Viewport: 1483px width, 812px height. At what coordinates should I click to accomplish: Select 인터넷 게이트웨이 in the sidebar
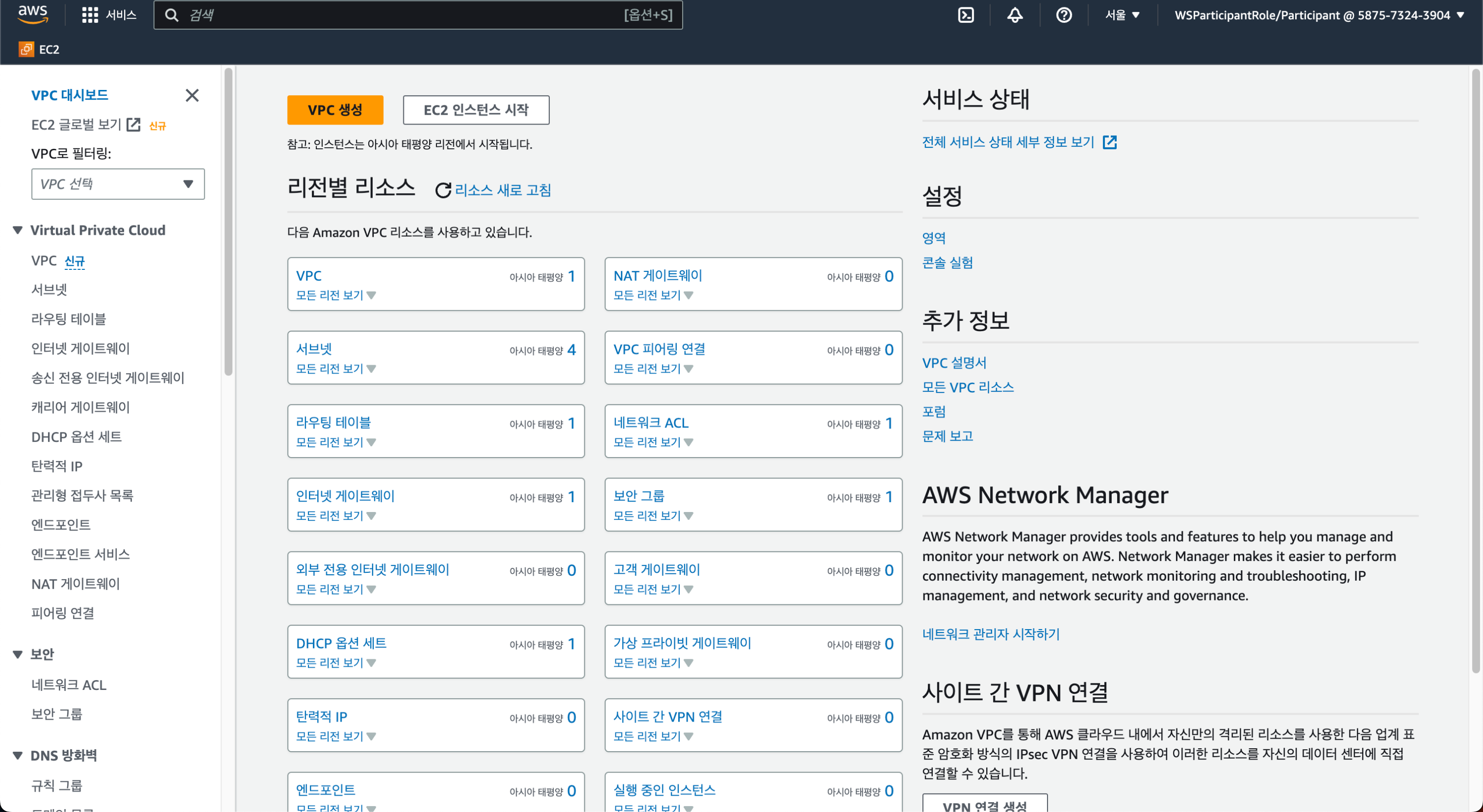(x=81, y=349)
